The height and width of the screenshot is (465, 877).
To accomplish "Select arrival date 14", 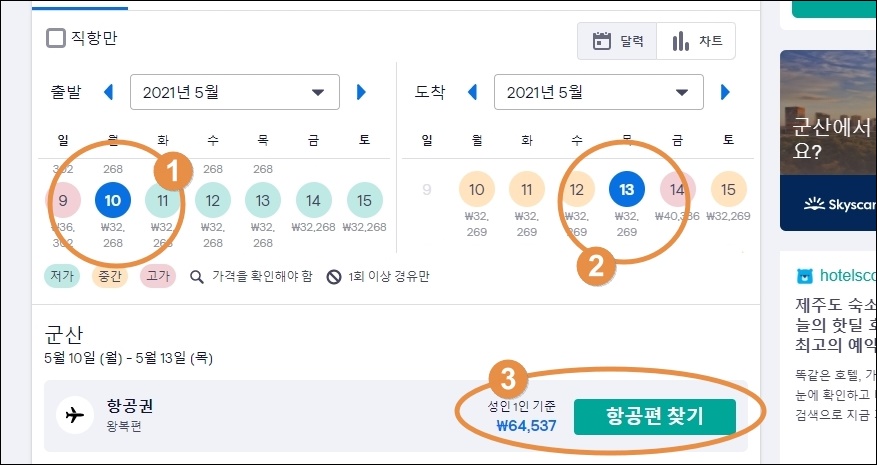I will pos(678,190).
